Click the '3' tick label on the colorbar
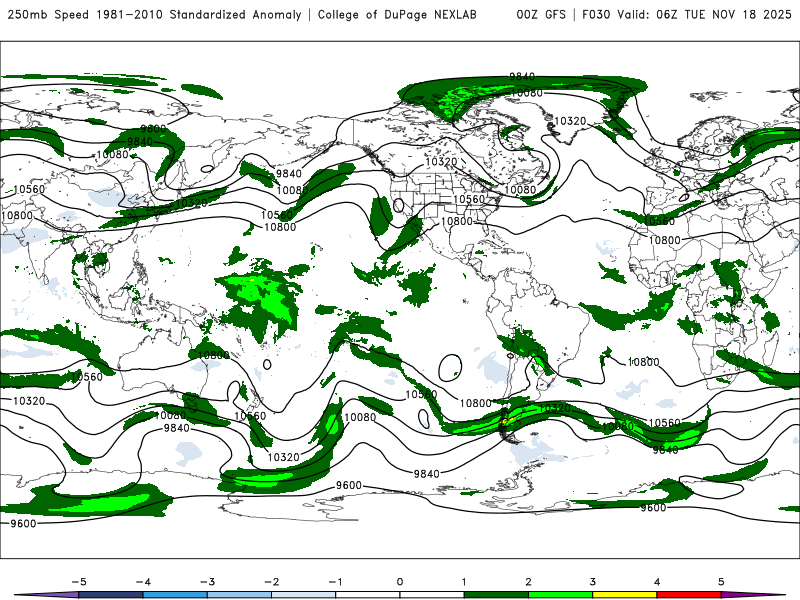This screenshot has height=600, width=800. pyautogui.click(x=592, y=582)
